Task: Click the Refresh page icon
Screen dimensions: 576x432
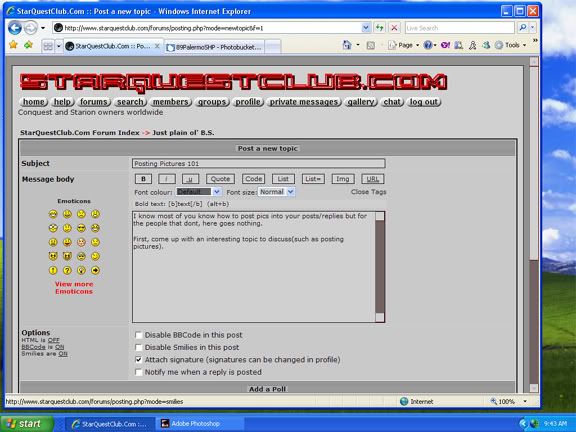Action: 379,28
